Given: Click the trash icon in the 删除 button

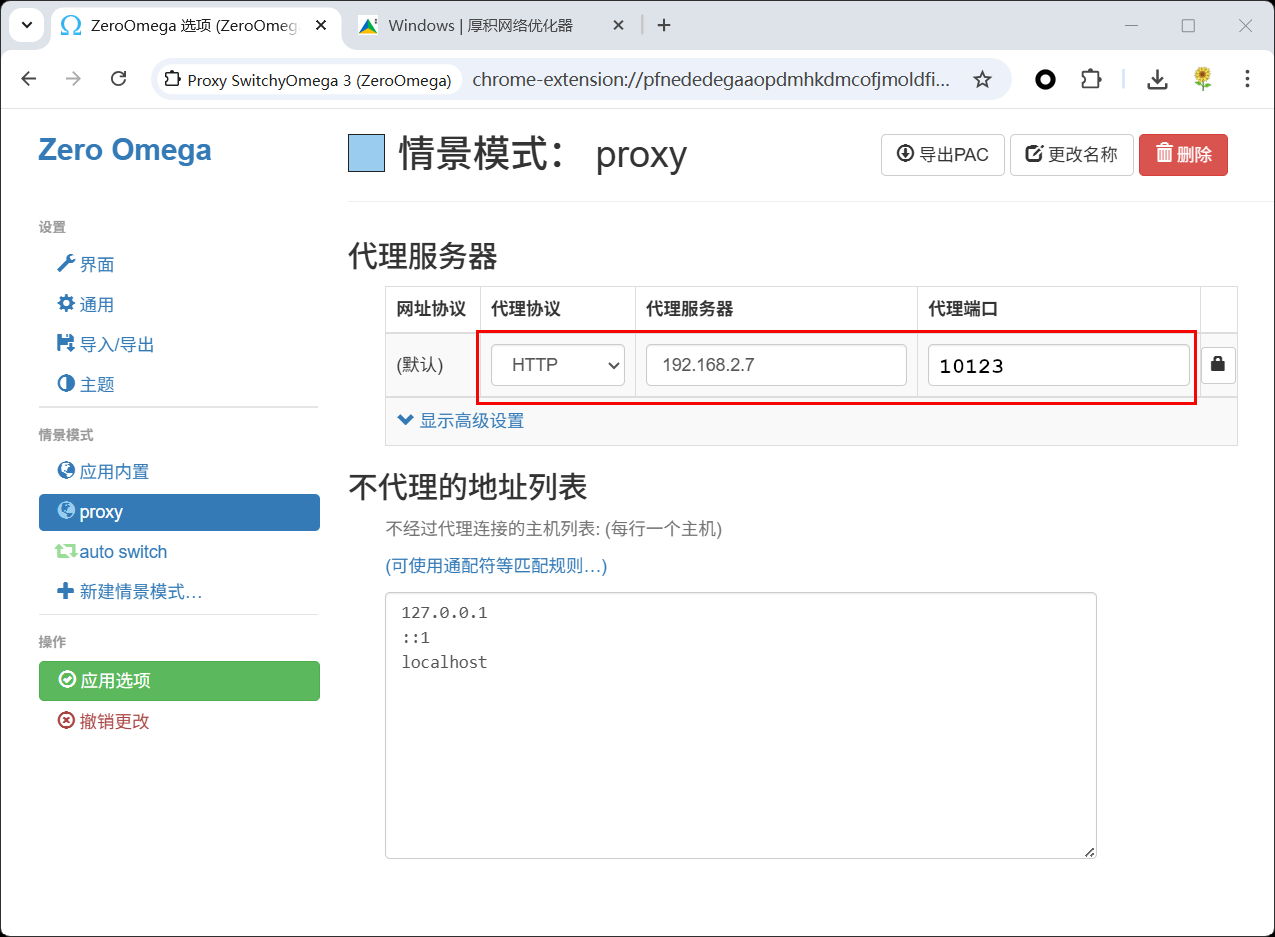Looking at the screenshot, I should point(1166,154).
